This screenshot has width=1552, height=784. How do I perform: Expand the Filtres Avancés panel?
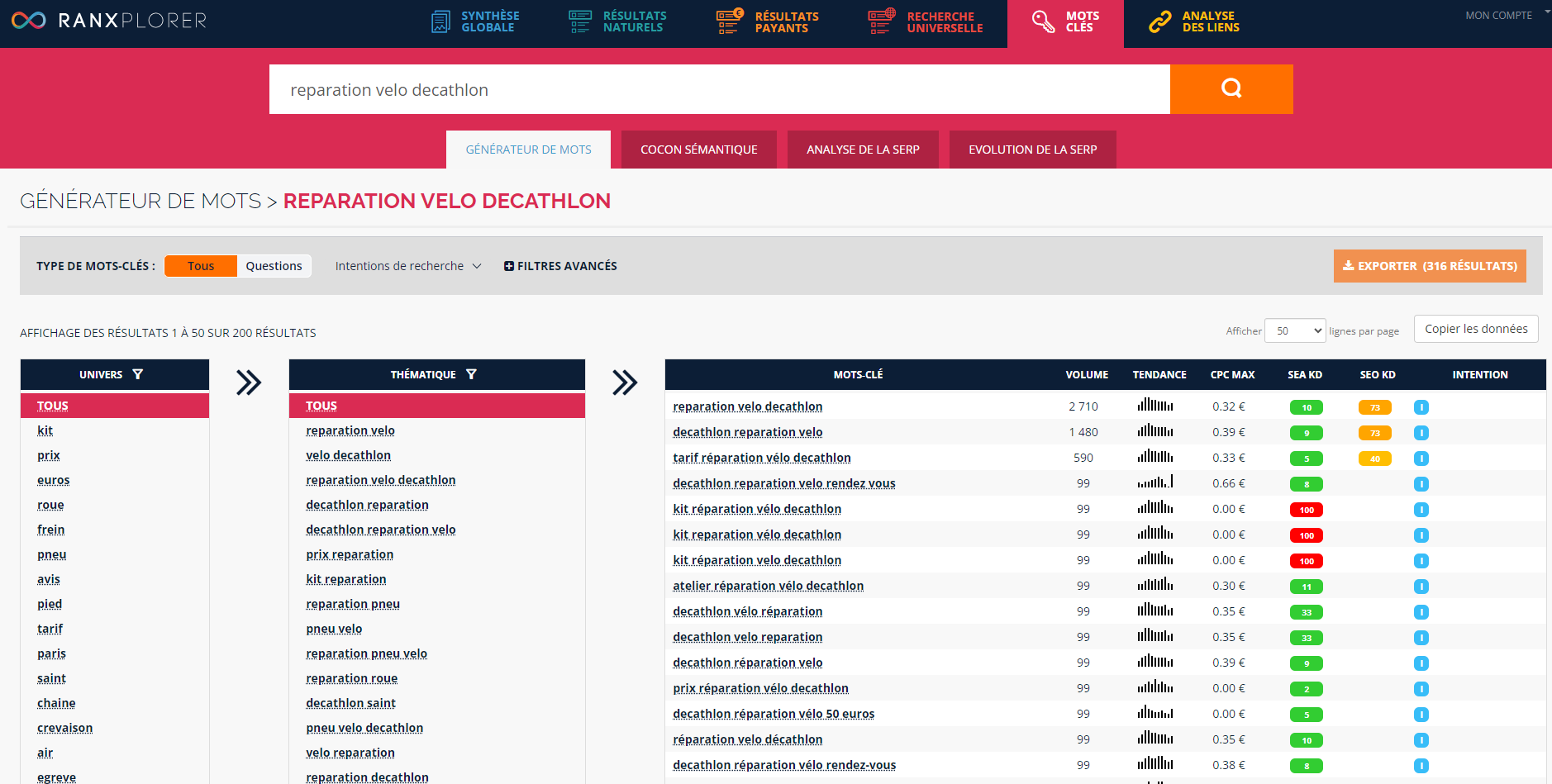560,266
